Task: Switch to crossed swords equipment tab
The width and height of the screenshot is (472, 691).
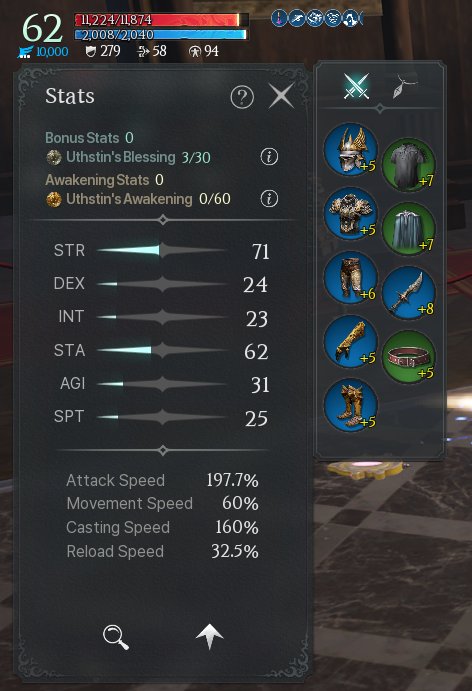Action: (356, 86)
